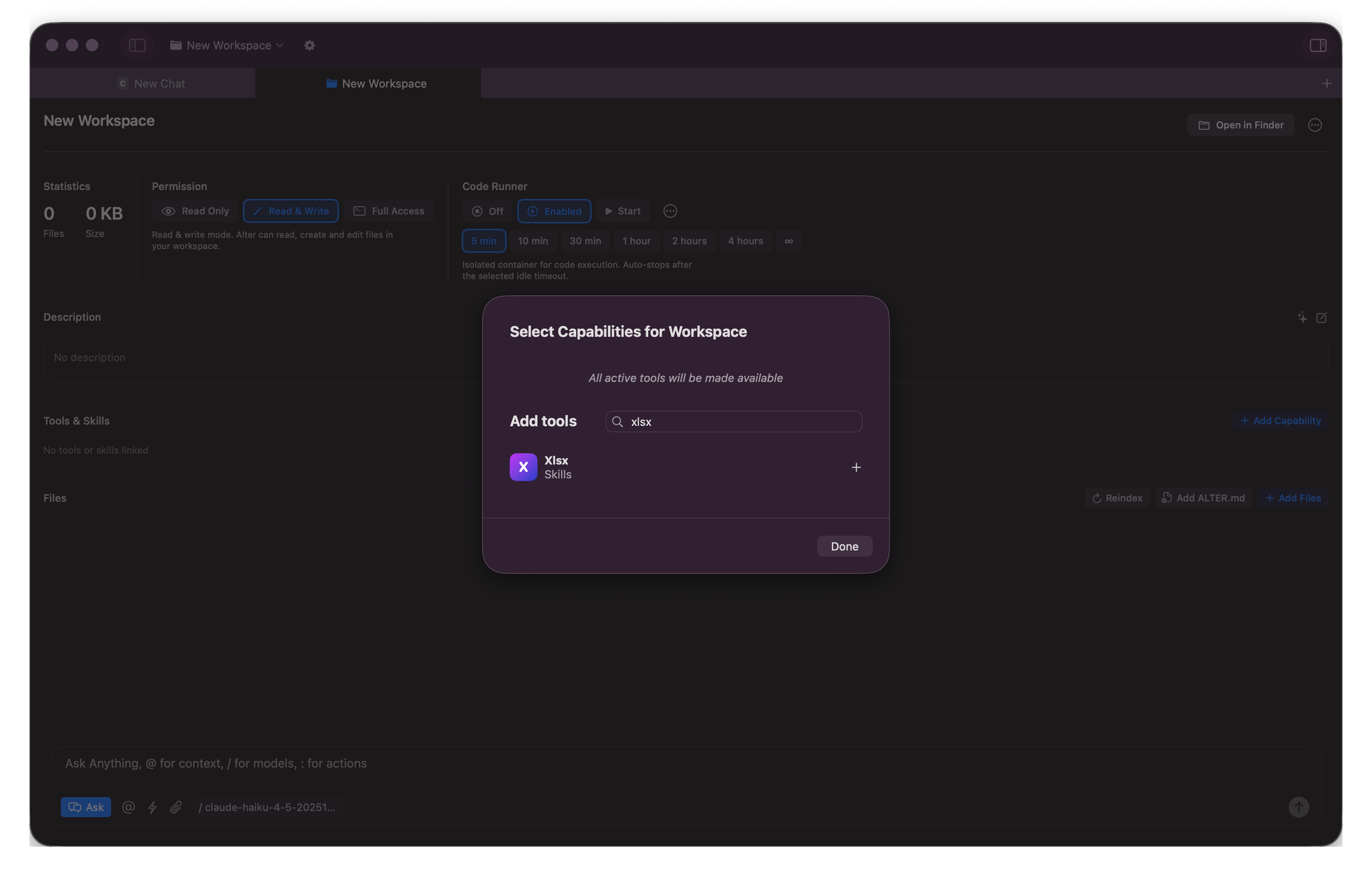1372x883 pixels.
Task: Click Done in the capabilities dialog
Action: pyautogui.click(x=844, y=546)
